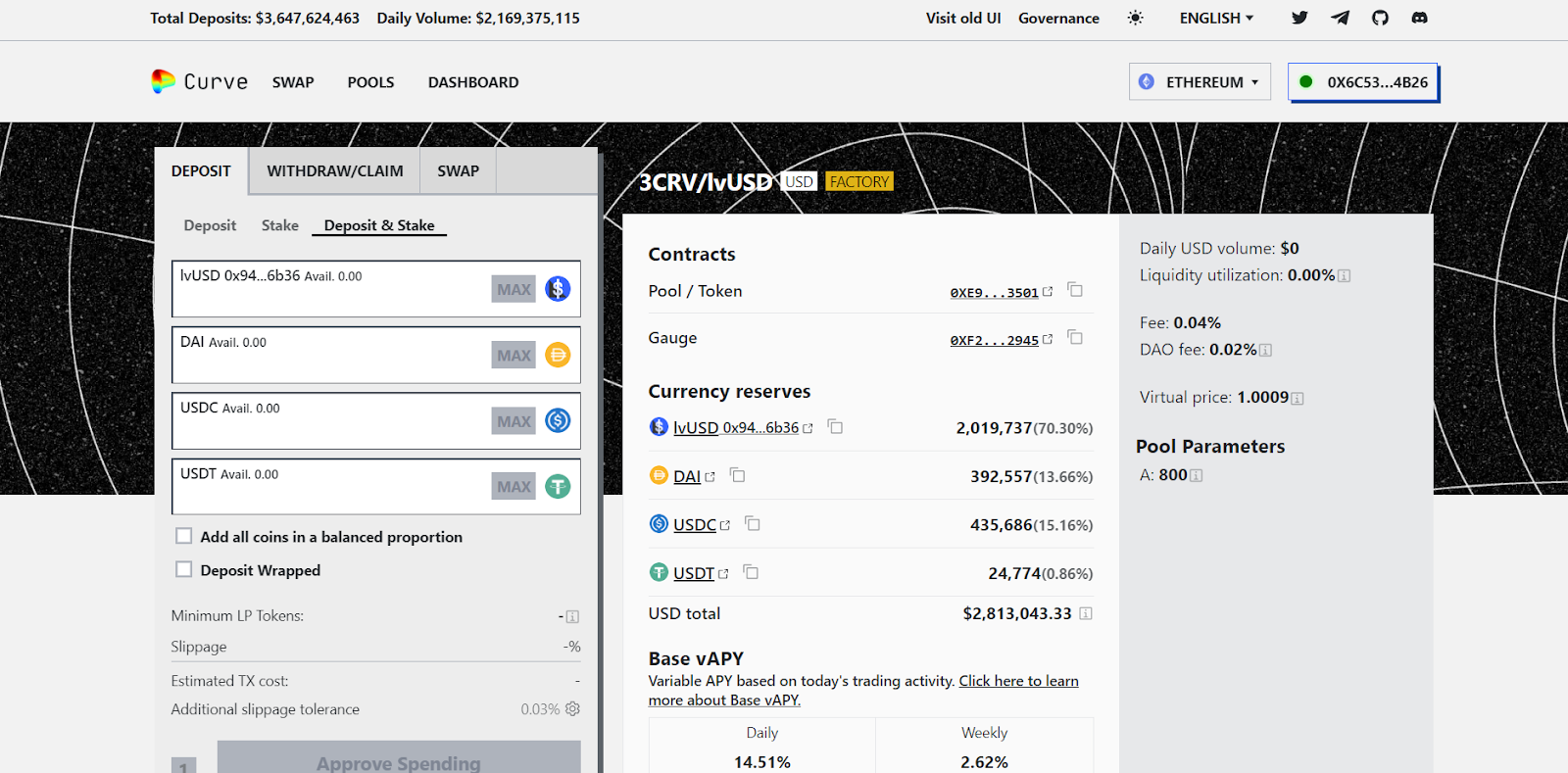Open slippage tolerance settings gear

coord(572,708)
